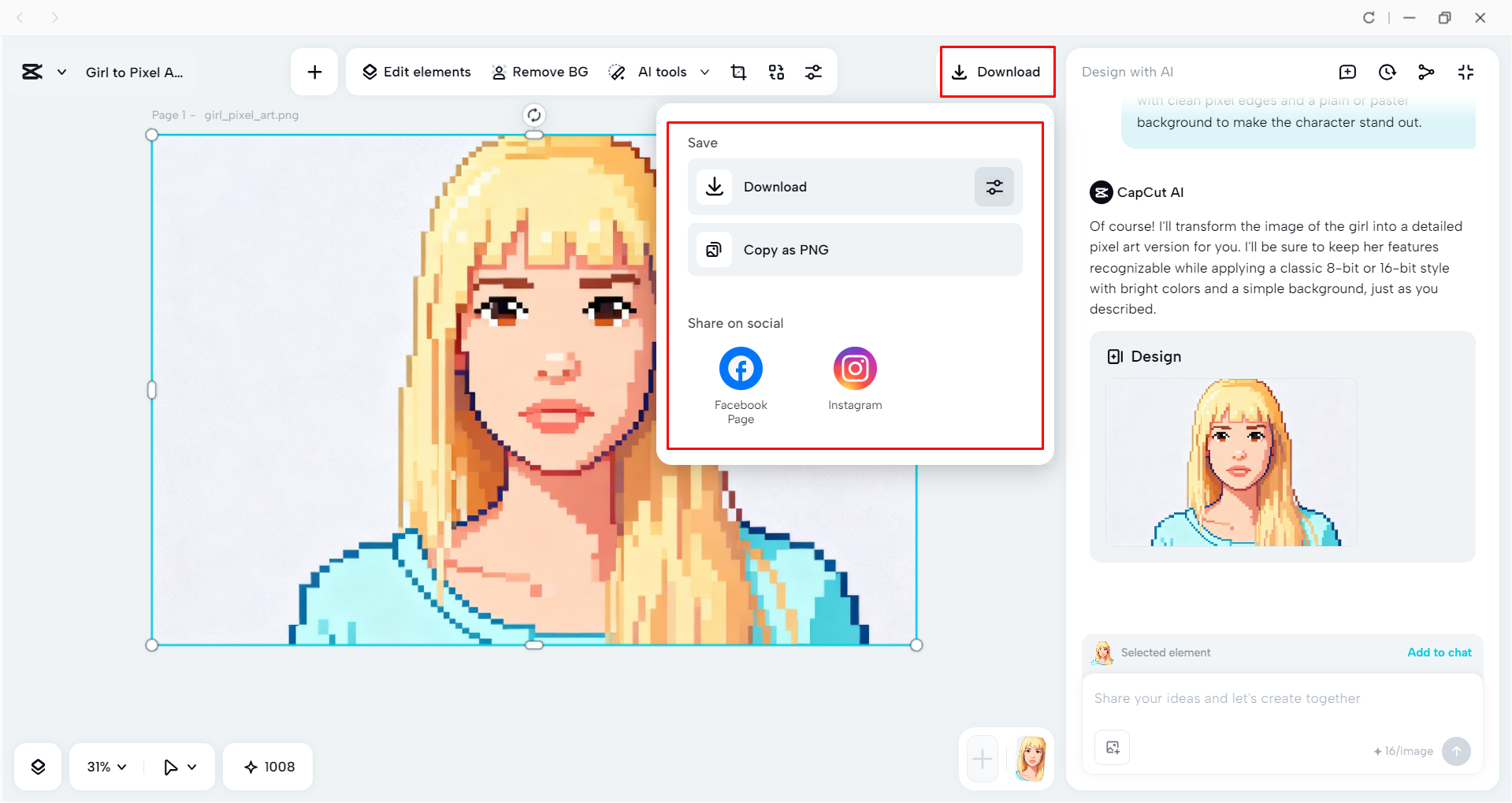Click the Download button in top bar
Image resolution: width=1512 pixels, height=803 pixels.
click(997, 72)
